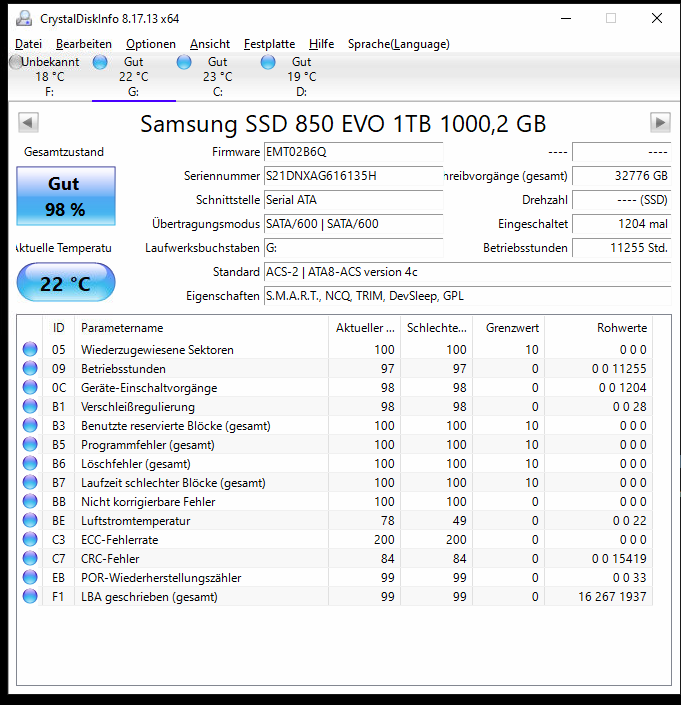Click the CrystalDiskInfo title bar app icon

24,18
